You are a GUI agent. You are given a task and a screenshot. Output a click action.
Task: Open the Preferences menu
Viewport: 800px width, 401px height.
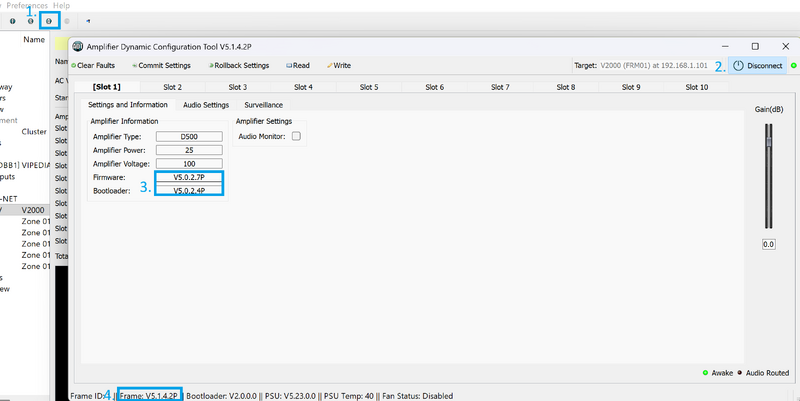[x=27, y=5]
